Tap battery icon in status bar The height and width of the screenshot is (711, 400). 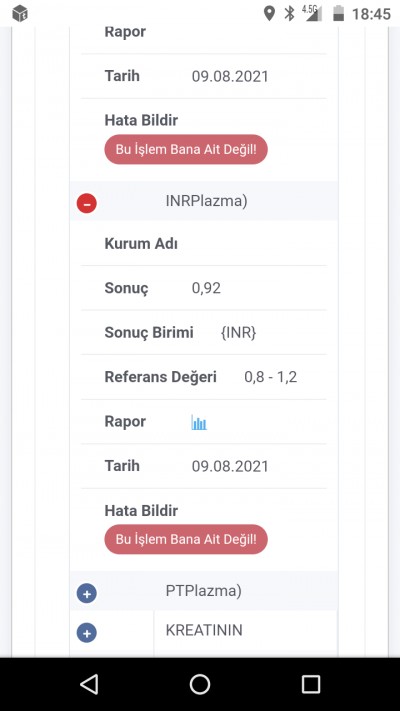(x=338, y=14)
